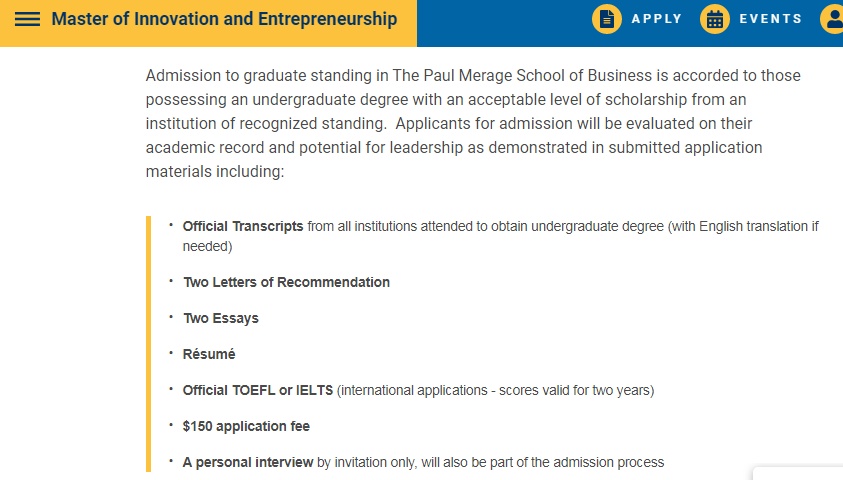This screenshot has width=843, height=480.
Task: Click the EVENTS label in header
Action: 771,19
